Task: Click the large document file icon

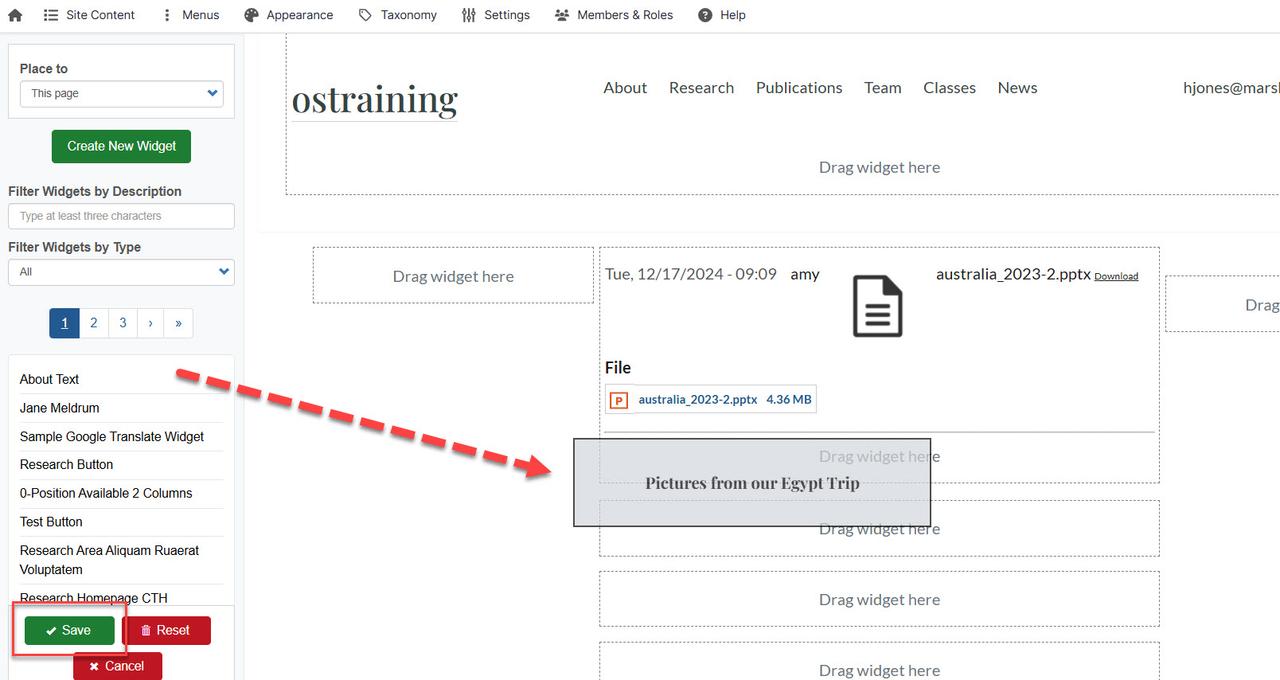Action: tap(877, 306)
